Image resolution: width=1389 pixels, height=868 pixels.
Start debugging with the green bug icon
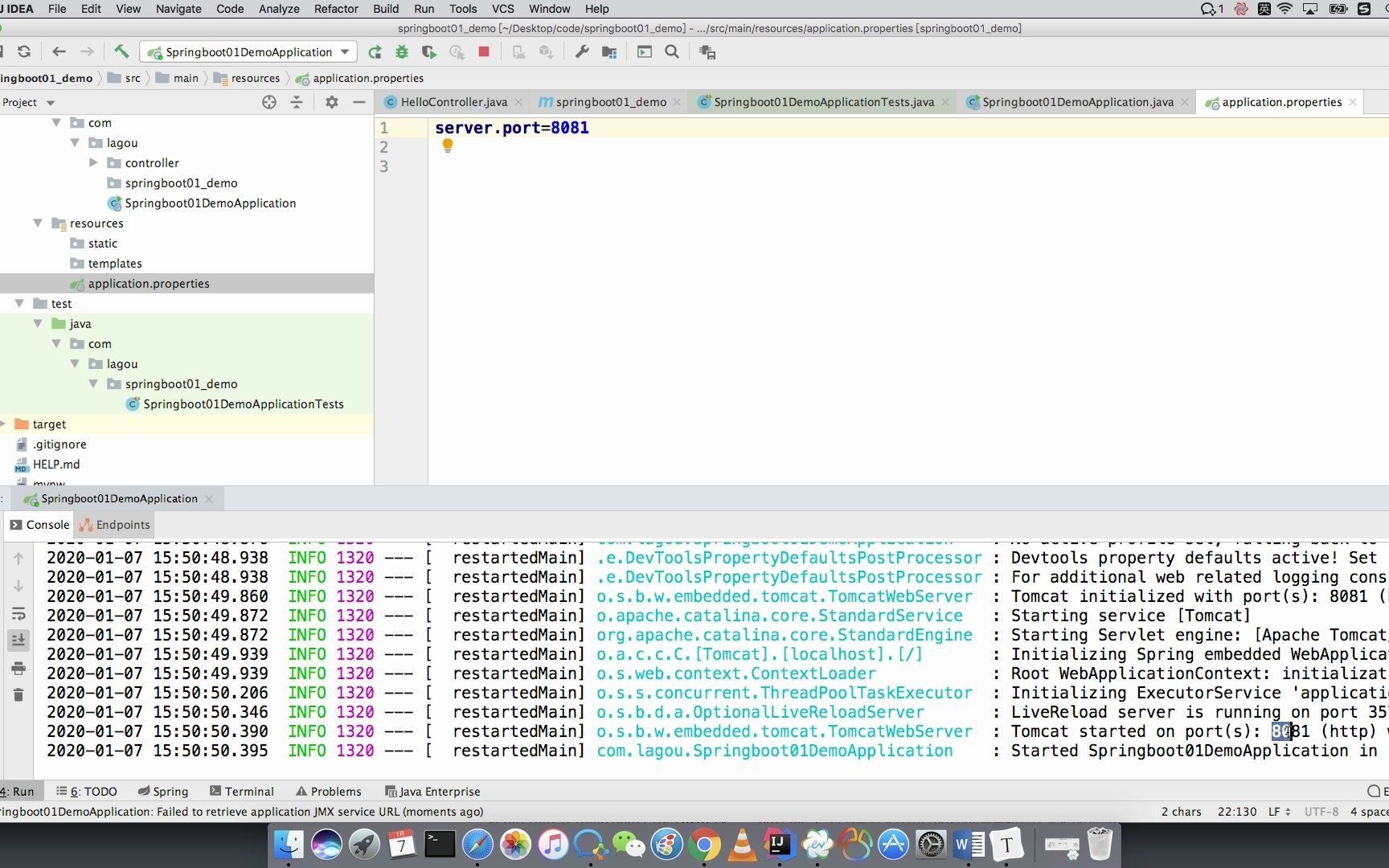(x=402, y=52)
